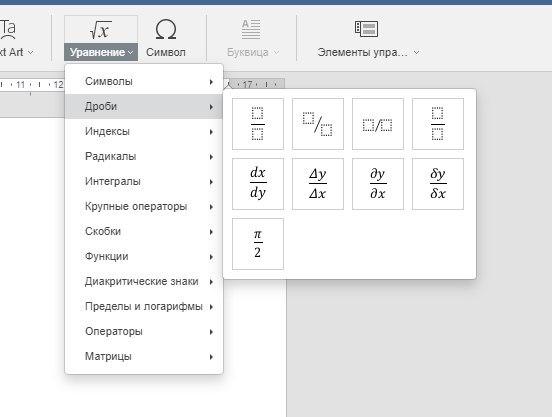This screenshot has height=417, width=552.
Task: Click ruler mark 17
Action: point(247,84)
